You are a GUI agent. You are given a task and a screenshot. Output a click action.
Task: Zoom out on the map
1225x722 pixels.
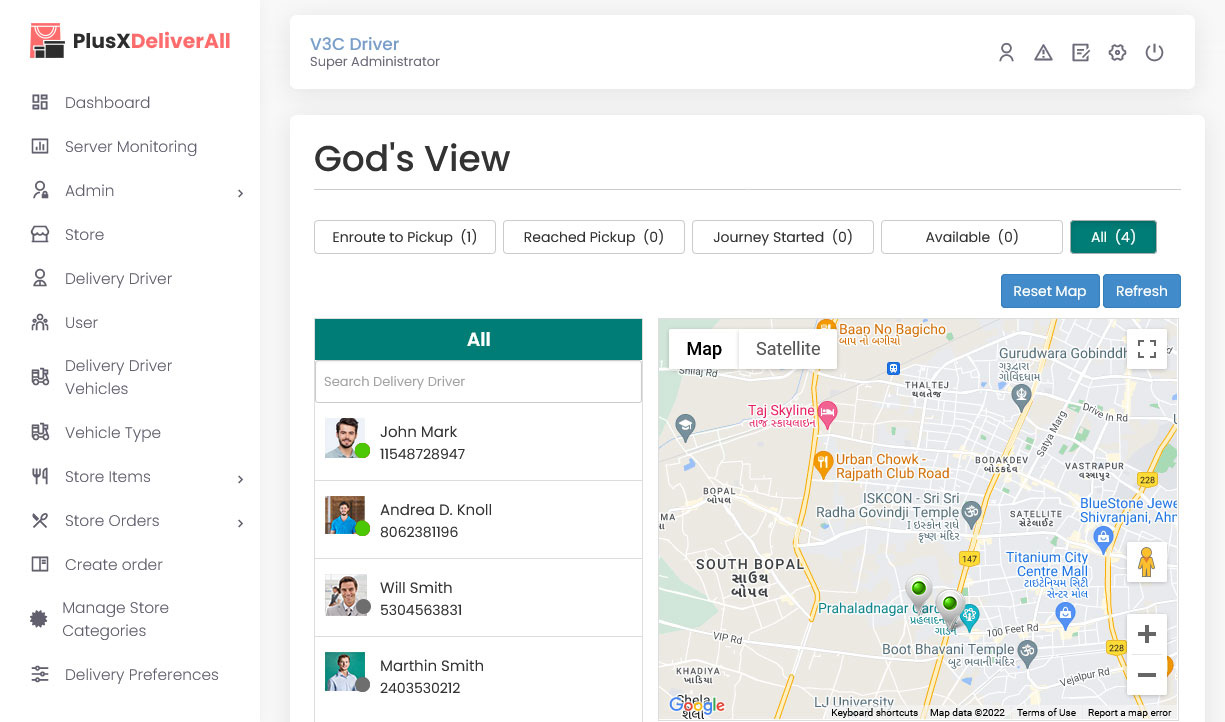pyautogui.click(x=1147, y=675)
